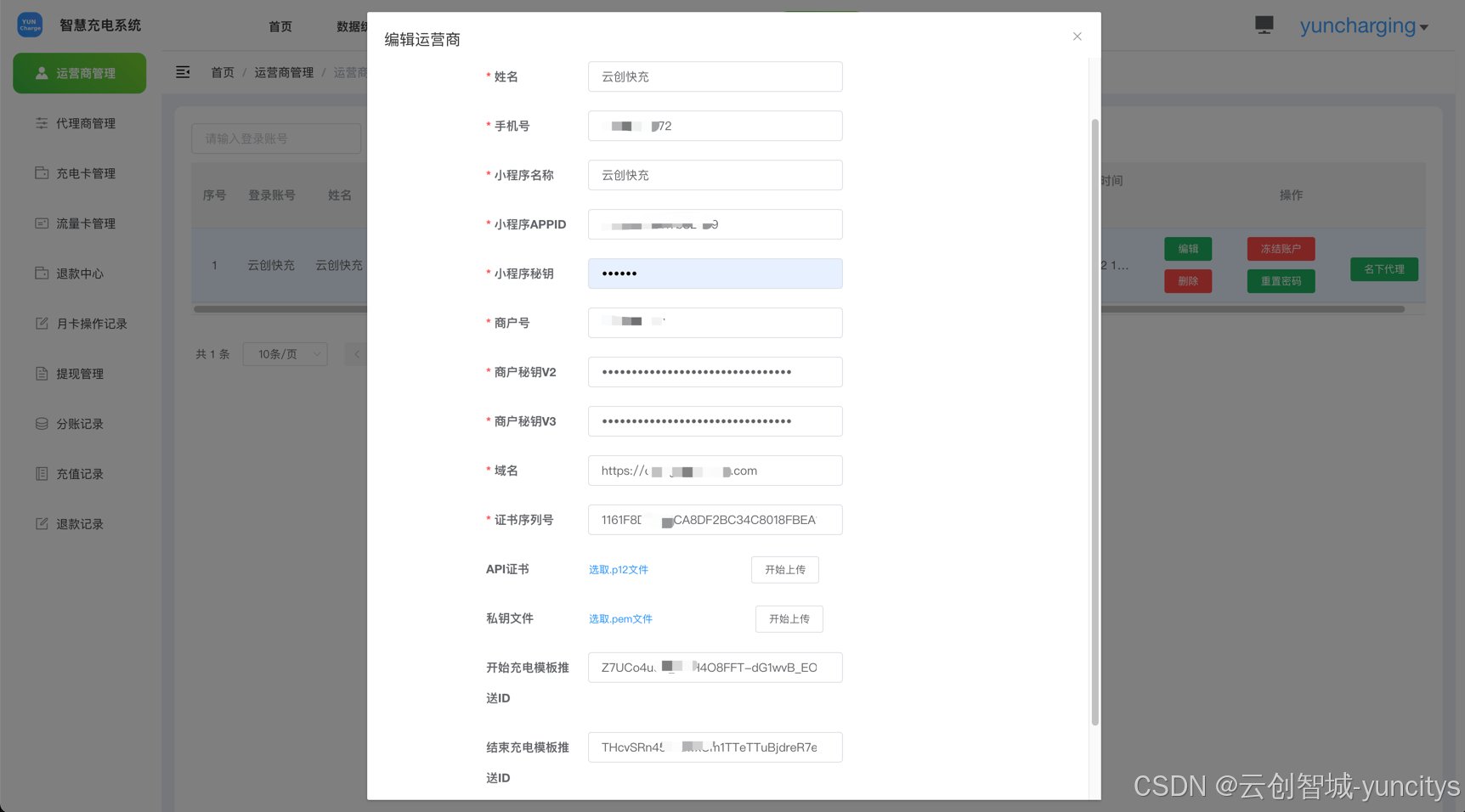Click the 月卡操作记录 edit icon
The height and width of the screenshot is (812, 1465).
point(41,324)
